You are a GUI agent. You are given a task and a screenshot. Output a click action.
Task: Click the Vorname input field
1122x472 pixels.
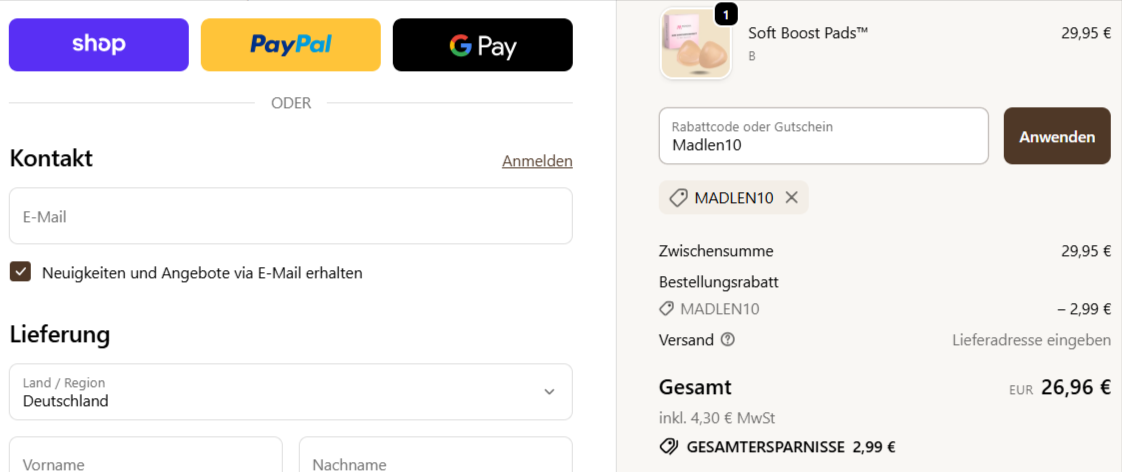146,458
